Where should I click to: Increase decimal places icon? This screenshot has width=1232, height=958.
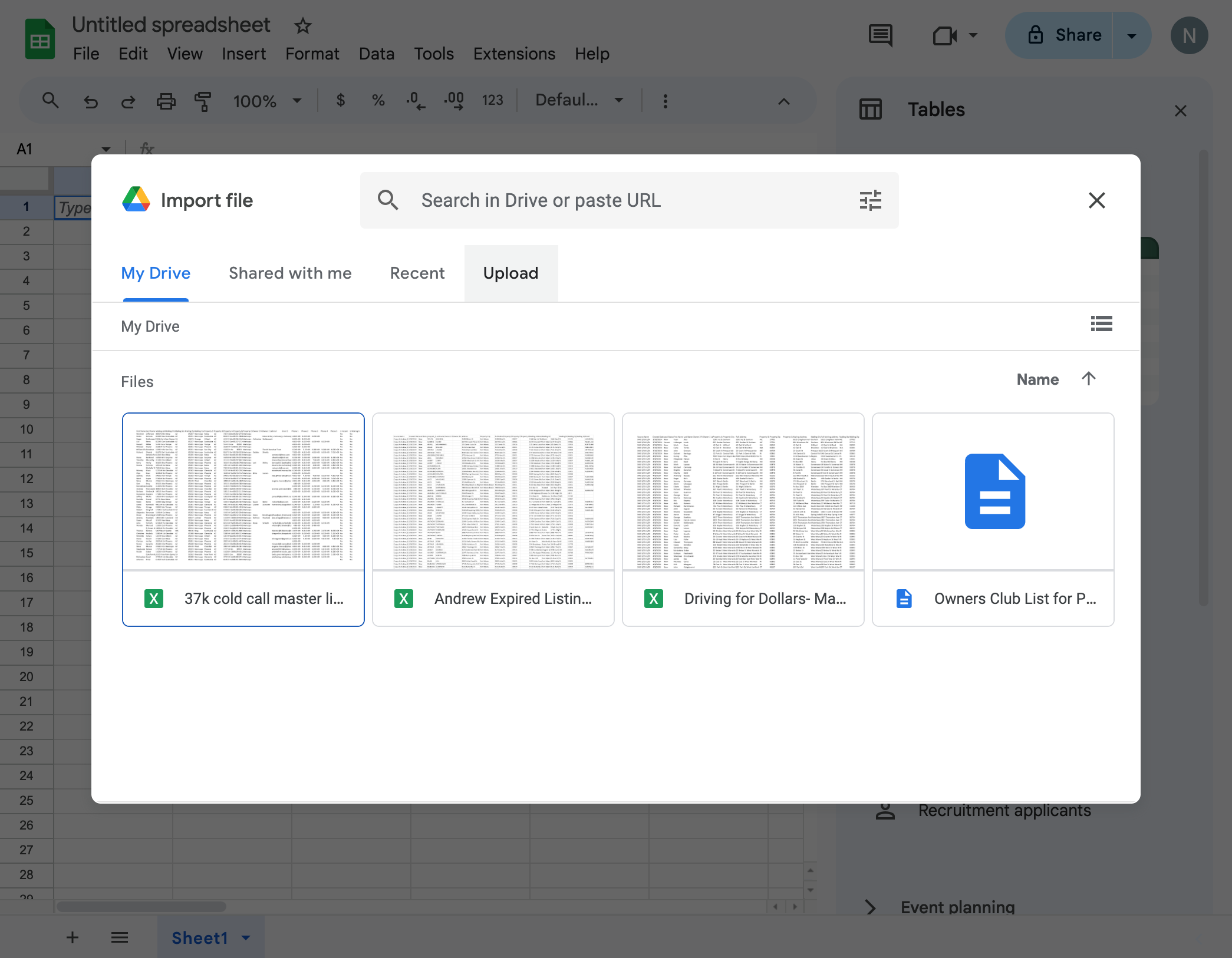(454, 101)
